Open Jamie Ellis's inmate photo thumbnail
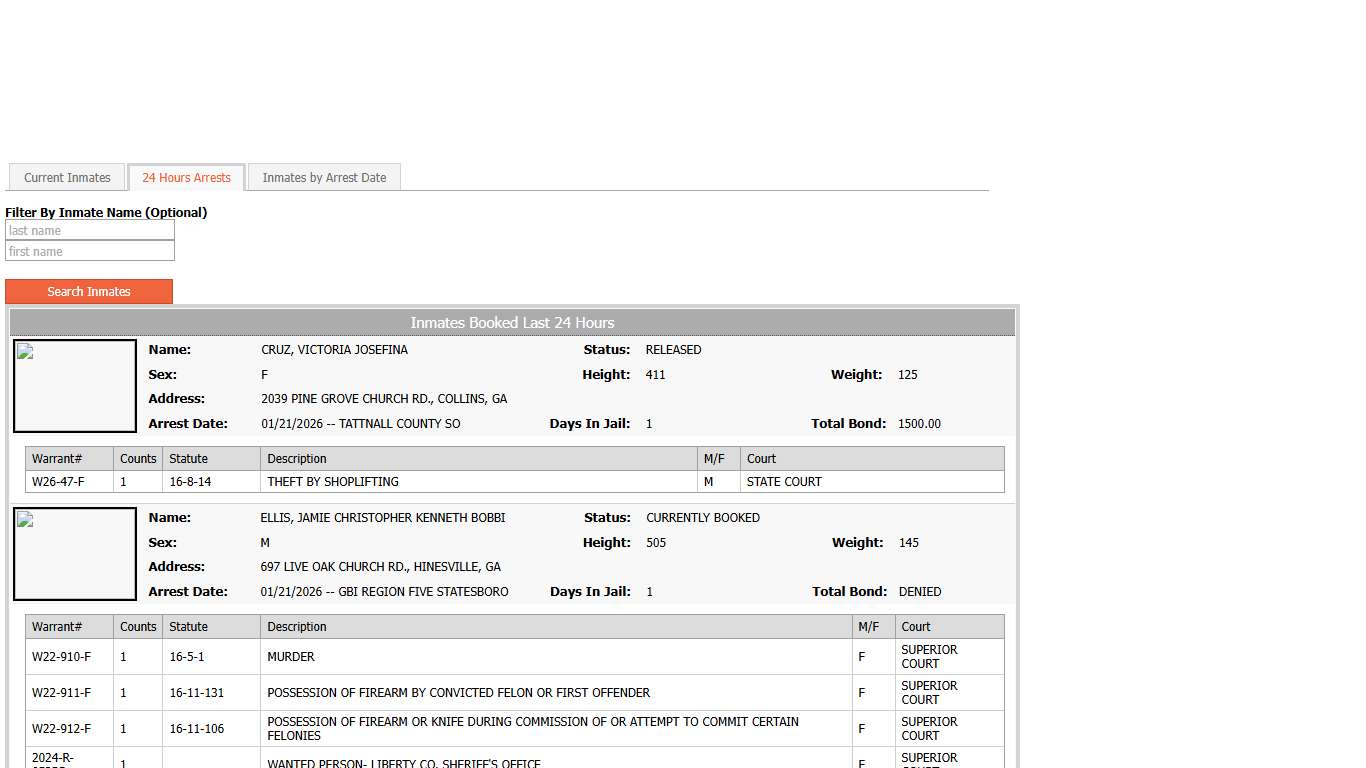Screen dimensions: 1366x768 pos(75,554)
